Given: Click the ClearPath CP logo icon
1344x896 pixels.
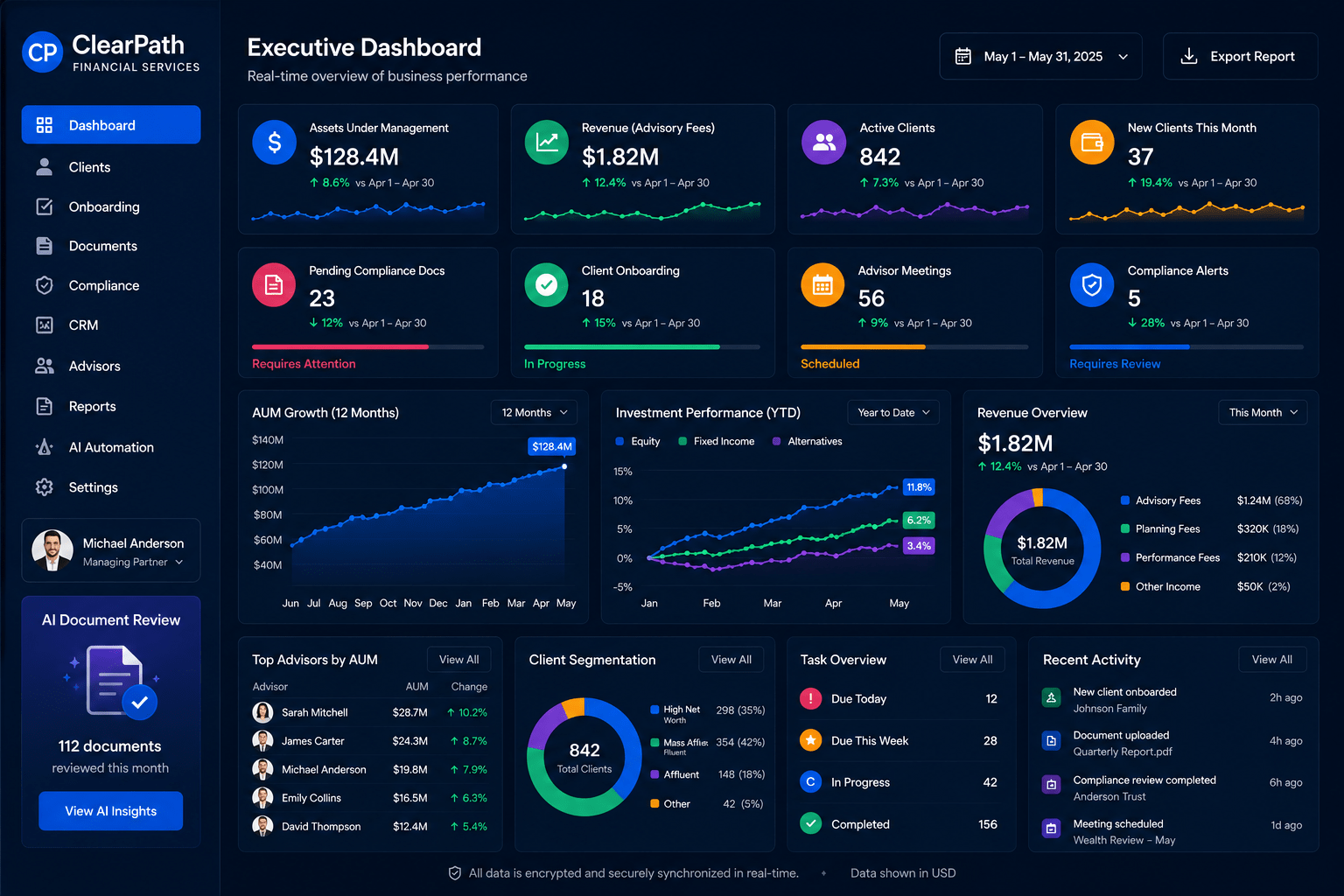Looking at the screenshot, I should pyautogui.click(x=42, y=52).
